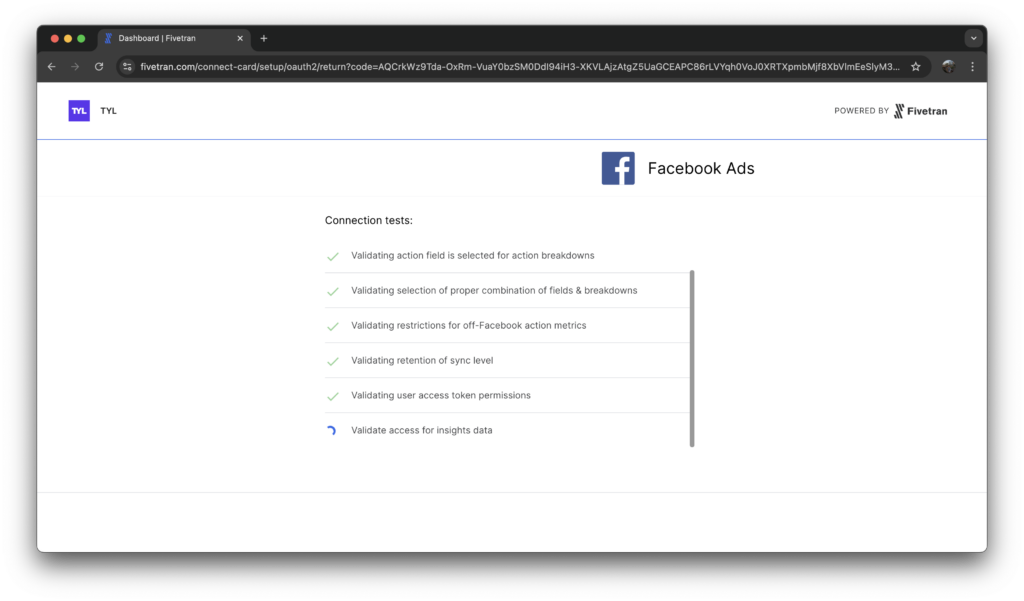Image resolution: width=1024 pixels, height=601 pixels.
Task: Click the Fivetran logo in header
Action: [x=920, y=111]
